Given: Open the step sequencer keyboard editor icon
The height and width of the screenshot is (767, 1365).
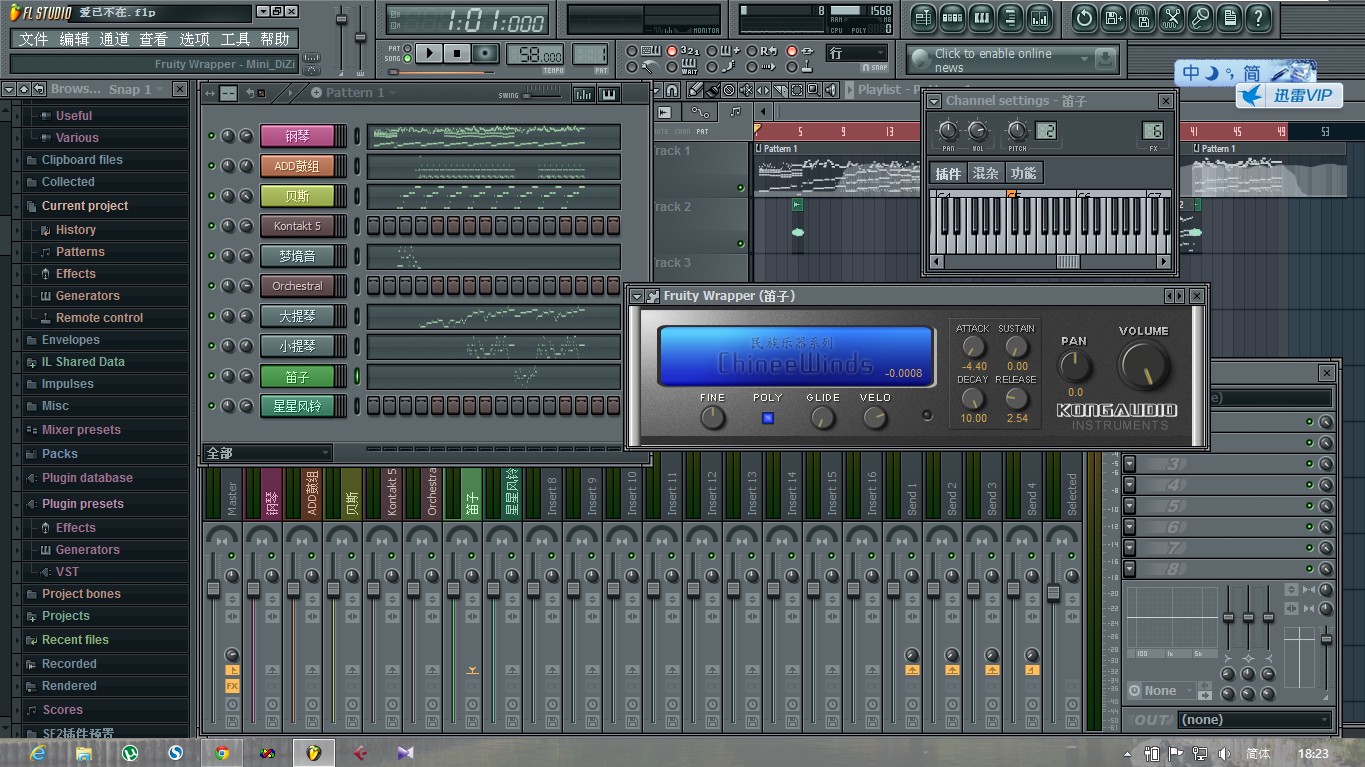Looking at the screenshot, I should point(607,94).
